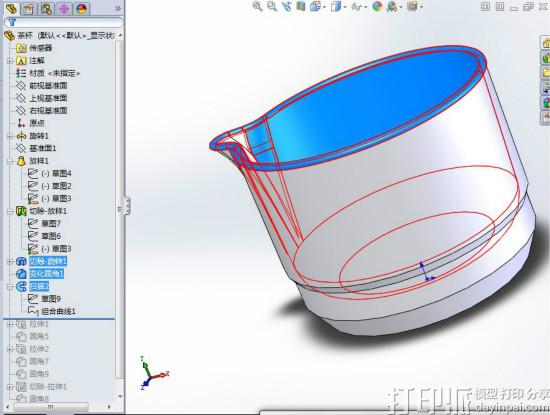Viewport: 550px width, 415px height.
Task: Collapse the 放样1 loft feature
Action: 10,161
